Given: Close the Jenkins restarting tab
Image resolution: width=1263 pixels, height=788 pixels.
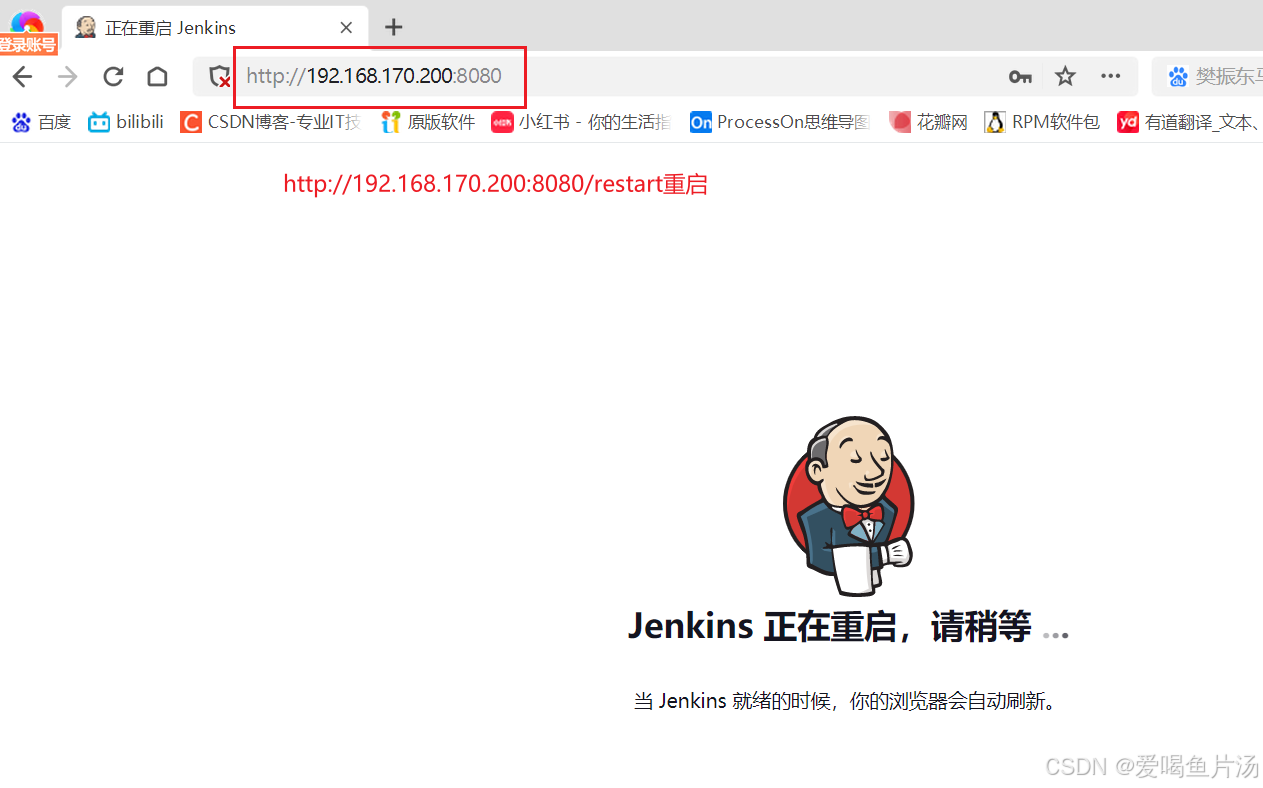Looking at the screenshot, I should point(346,28).
